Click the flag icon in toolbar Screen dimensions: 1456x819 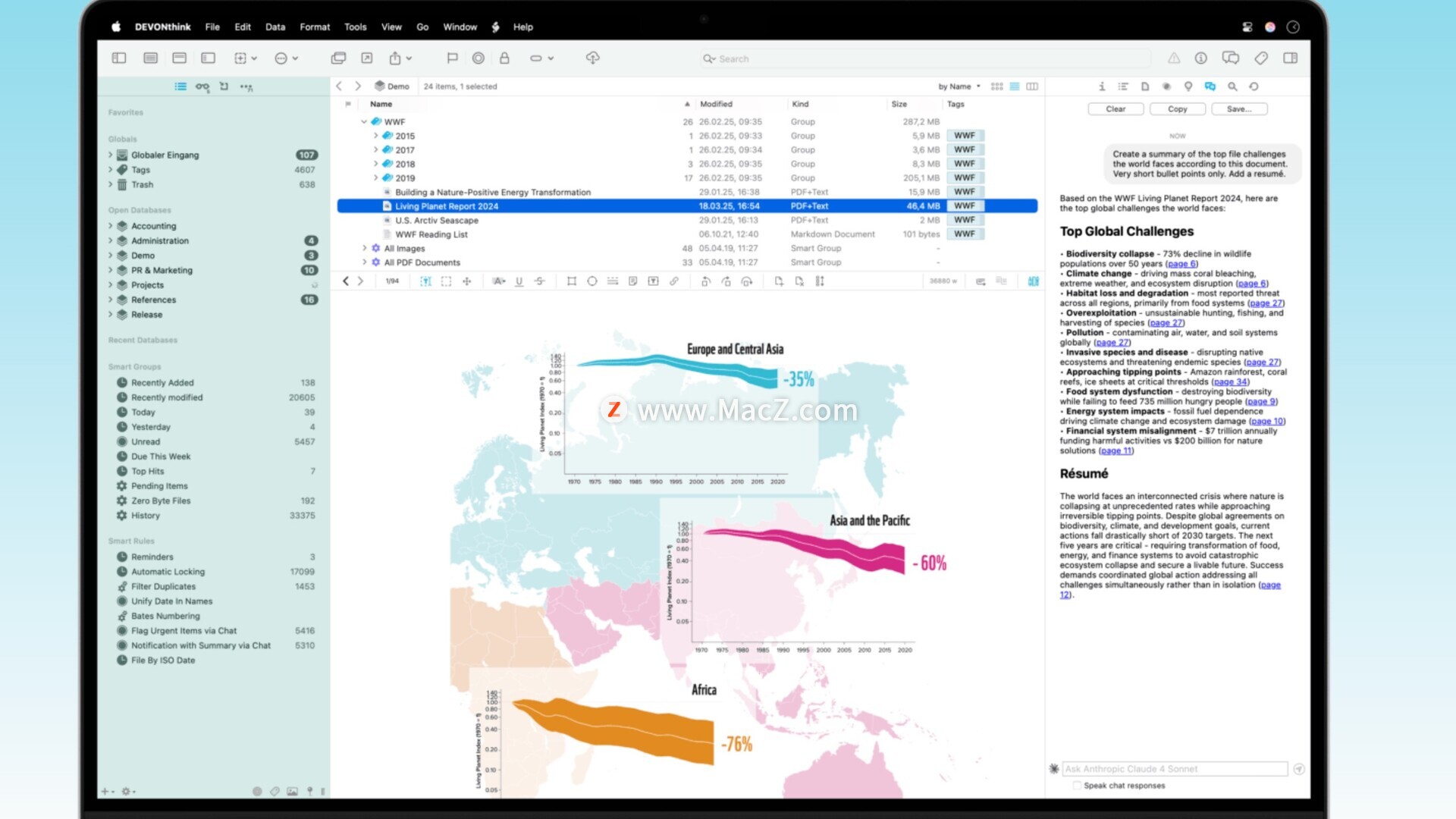point(452,58)
